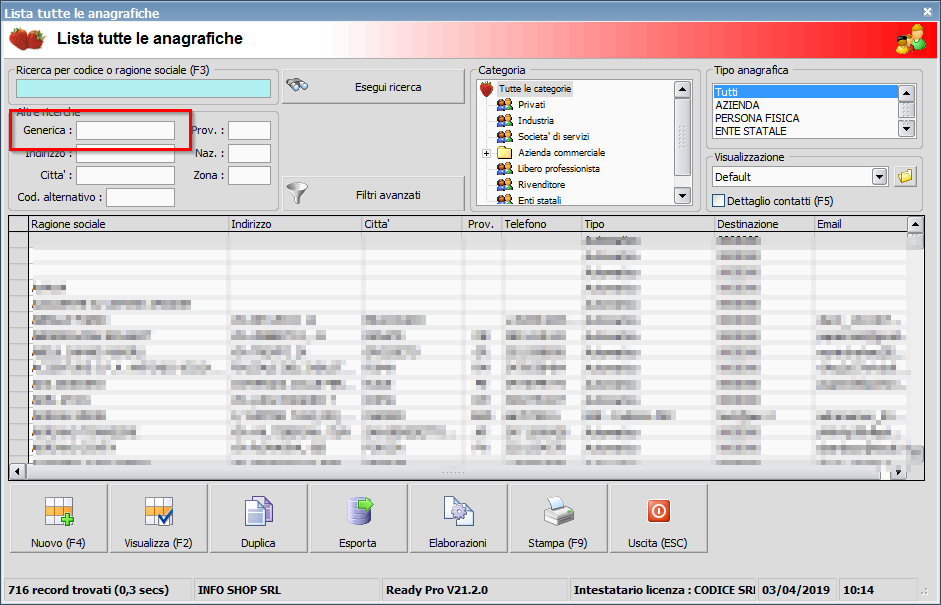Select PERSONA FISICA in Tipo anagrafica list
Viewport: 941px width, 605px height.
coord(805,118)
